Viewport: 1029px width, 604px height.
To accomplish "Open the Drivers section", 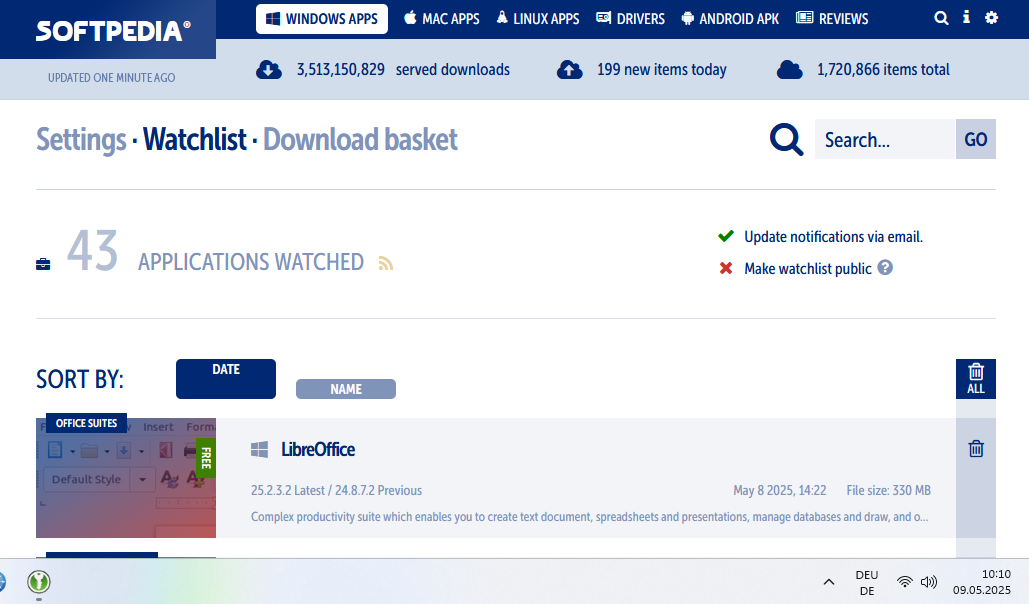I will (x=631, y=19).
